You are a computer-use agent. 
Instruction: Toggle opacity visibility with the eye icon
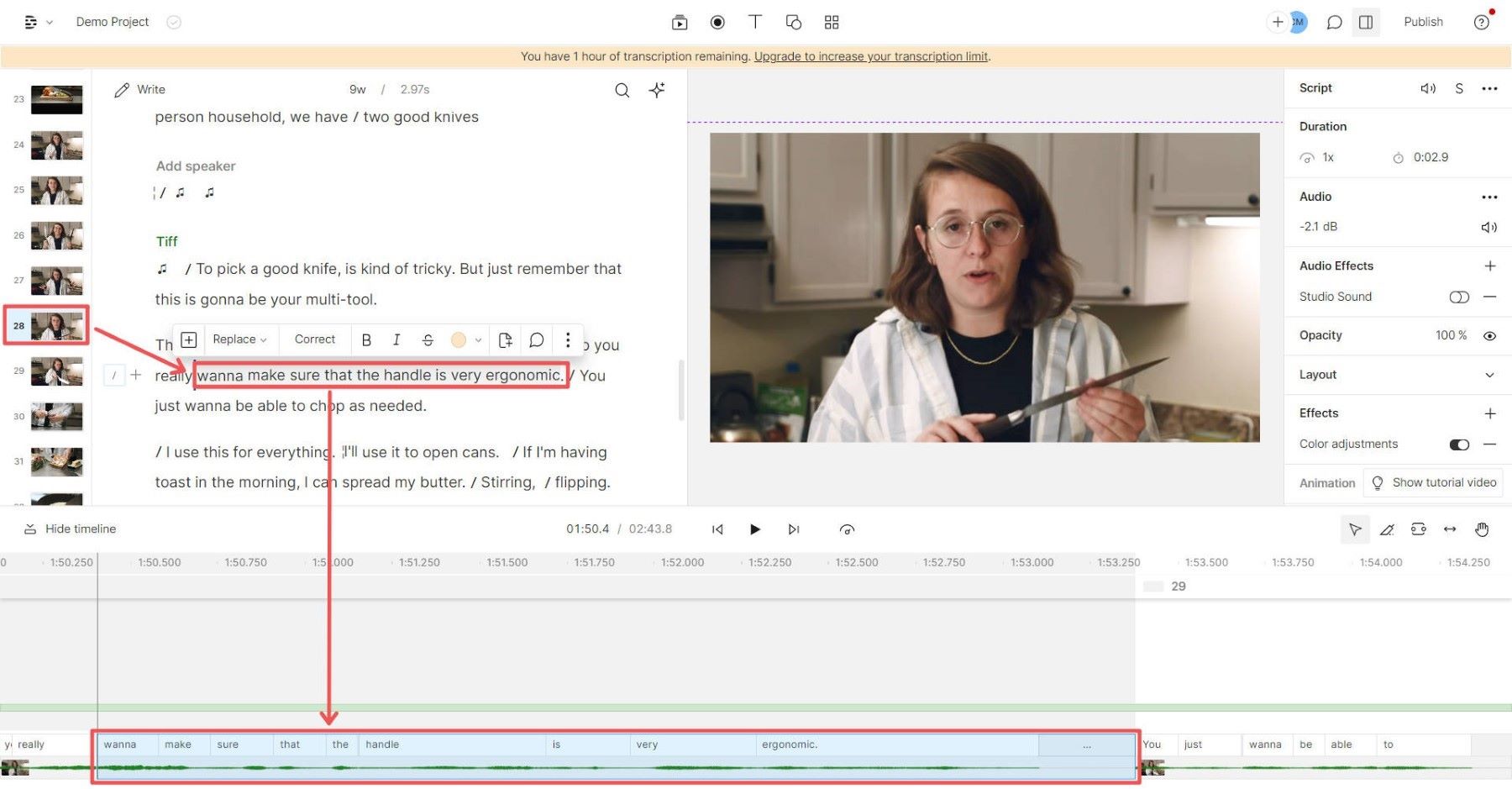click(x=1489, y=335)
